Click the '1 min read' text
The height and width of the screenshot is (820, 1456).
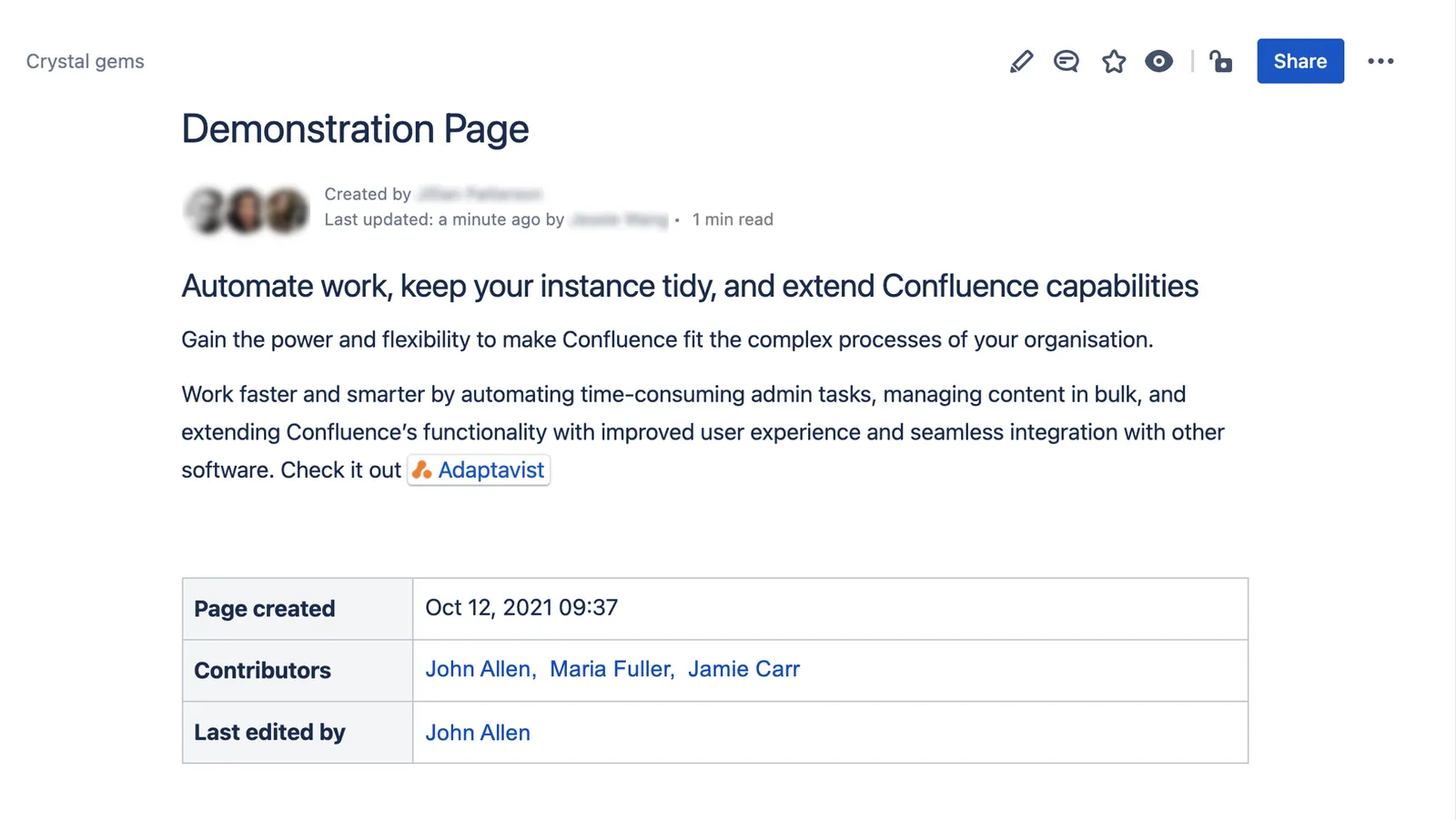(733, 219)
